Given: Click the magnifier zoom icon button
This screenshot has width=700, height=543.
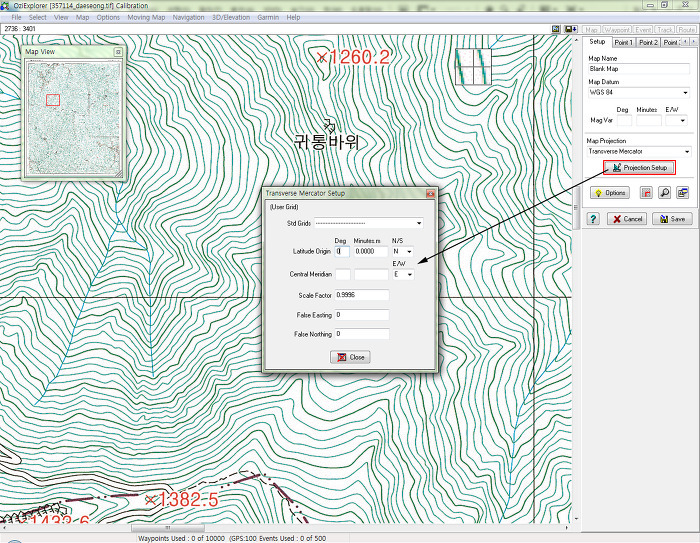Looking at the screenshot, I should [664, 193].
